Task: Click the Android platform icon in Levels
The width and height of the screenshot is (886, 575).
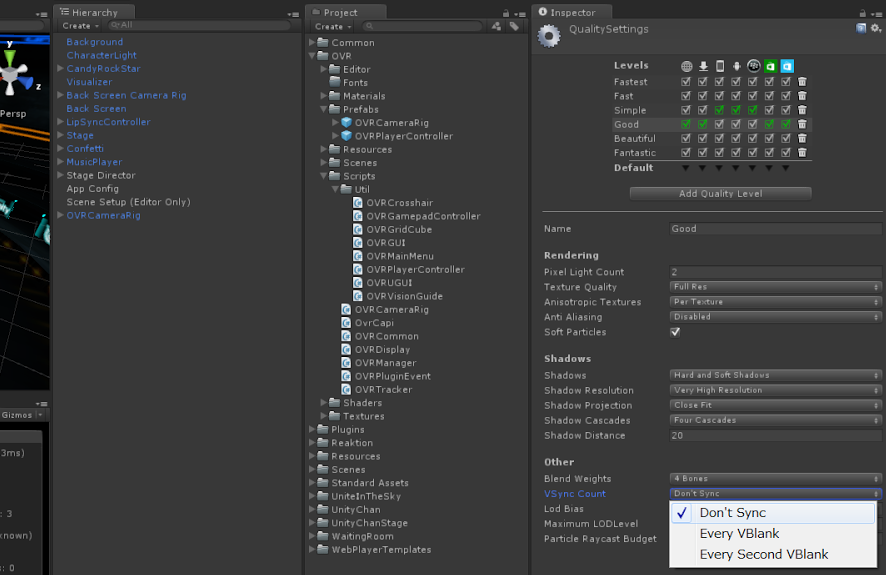Action: coord(736,66)
